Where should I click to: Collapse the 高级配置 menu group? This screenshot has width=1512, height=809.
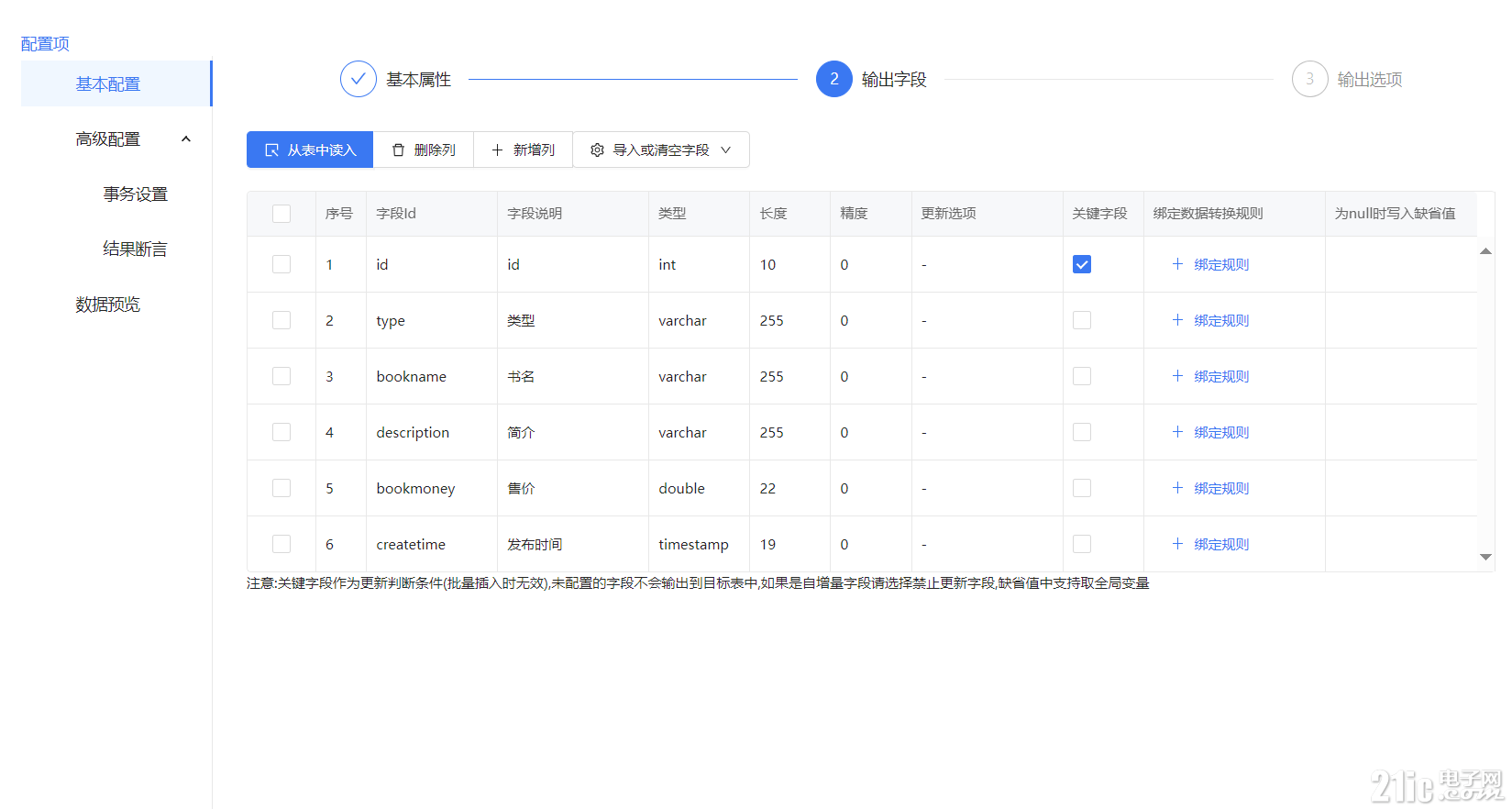[116, 139]
